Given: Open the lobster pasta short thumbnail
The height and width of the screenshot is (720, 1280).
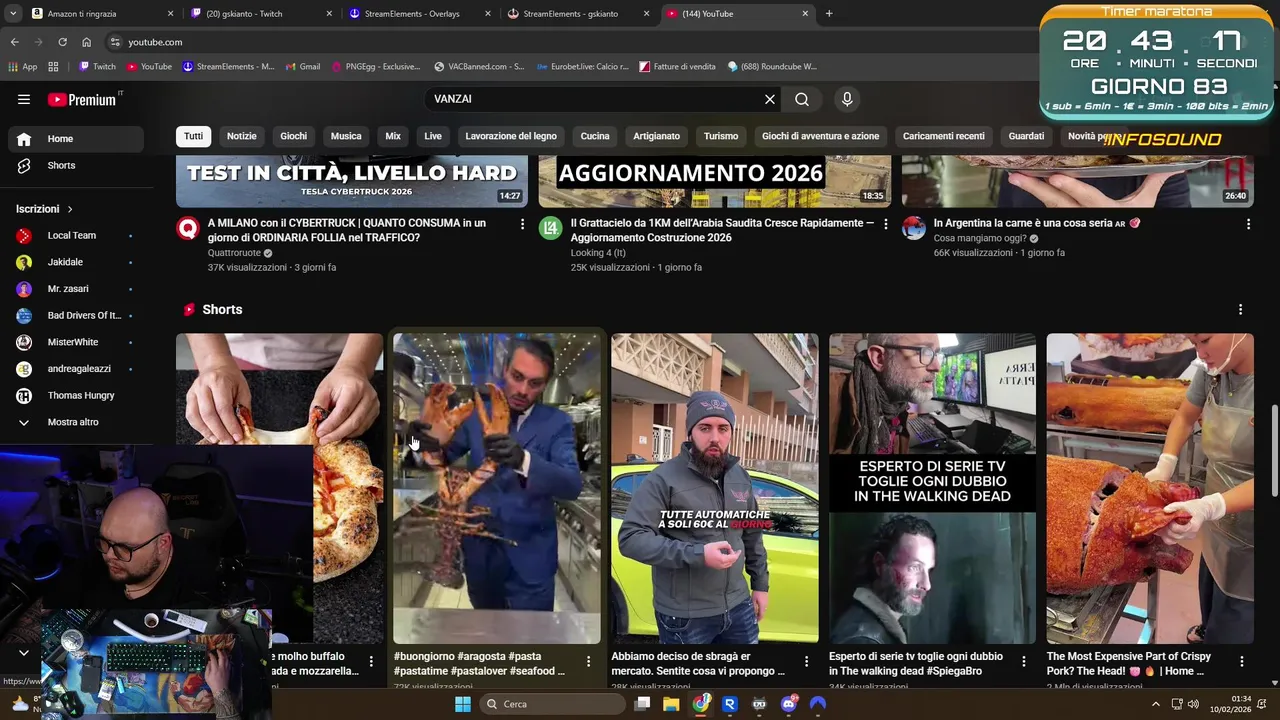Looking at the screenshot, I should (x=497, y=489).
